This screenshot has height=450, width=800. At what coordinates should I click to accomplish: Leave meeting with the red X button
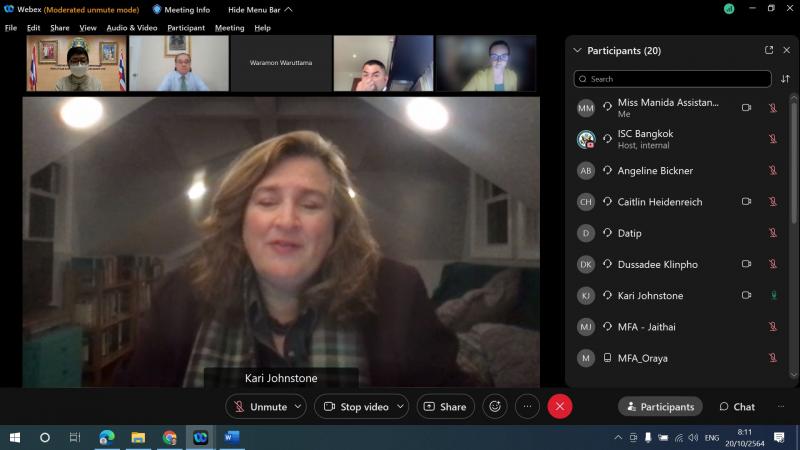560,407
